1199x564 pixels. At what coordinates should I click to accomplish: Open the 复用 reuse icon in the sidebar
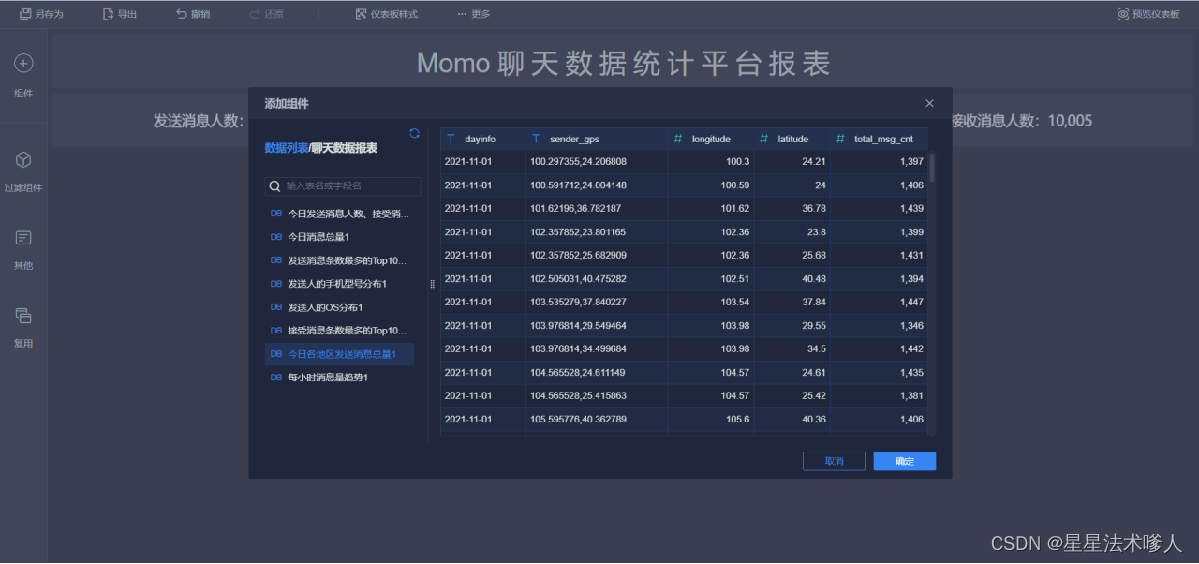point(24,316)
